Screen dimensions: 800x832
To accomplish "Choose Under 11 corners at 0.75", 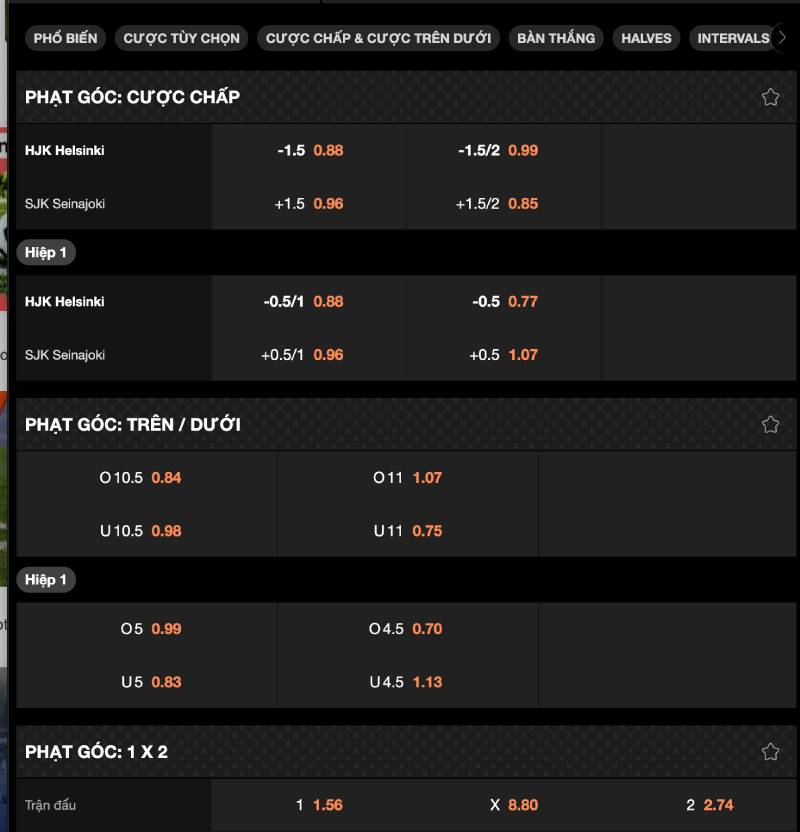I will pyautogui.click(x=408, y=531).
